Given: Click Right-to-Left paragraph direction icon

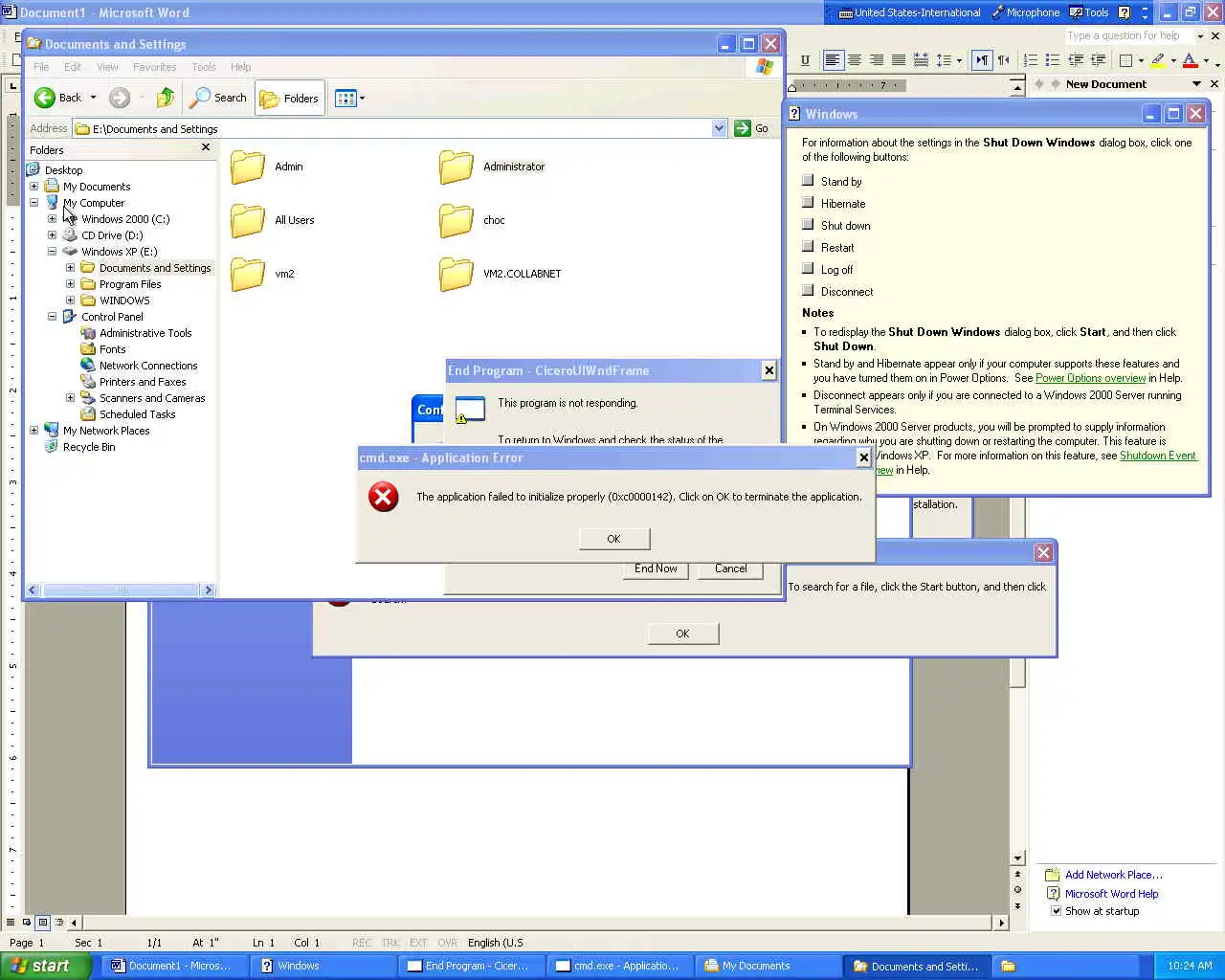Looking at the screenshot, I should coord(1004,60).
